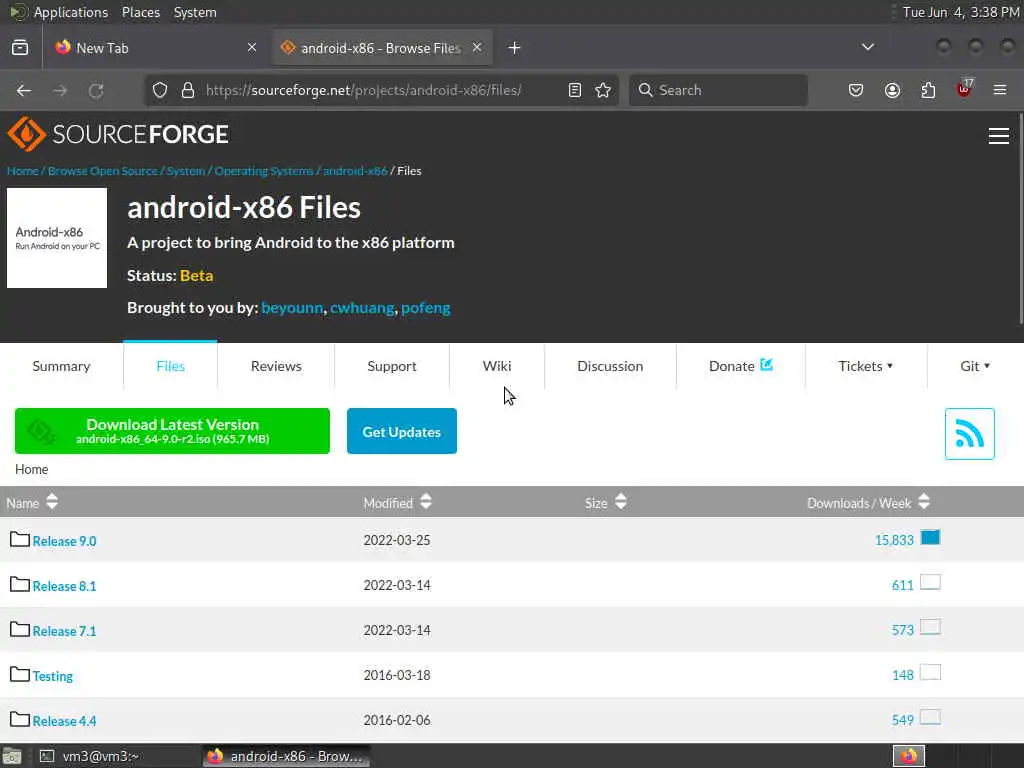Click Download Latest Version button
Image resolution: width=1024 pixels, height=768 pixels.
coord(172,431)
